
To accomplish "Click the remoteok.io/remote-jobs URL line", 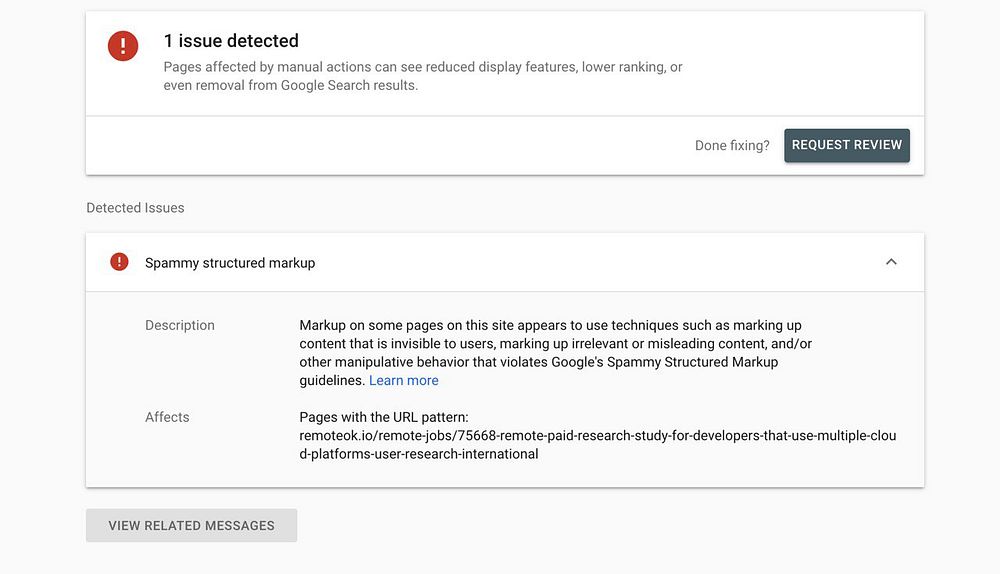I will pos(597,436).
